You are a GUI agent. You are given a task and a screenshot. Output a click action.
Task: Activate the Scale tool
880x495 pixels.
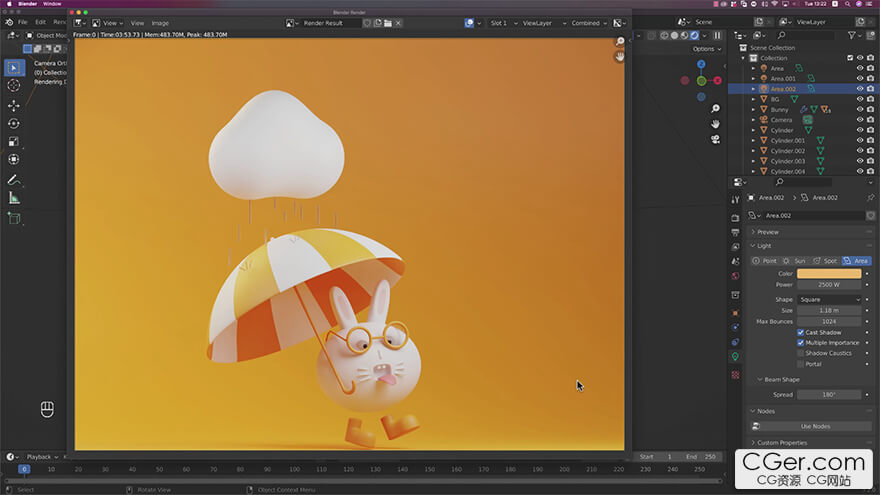(14, 141)
